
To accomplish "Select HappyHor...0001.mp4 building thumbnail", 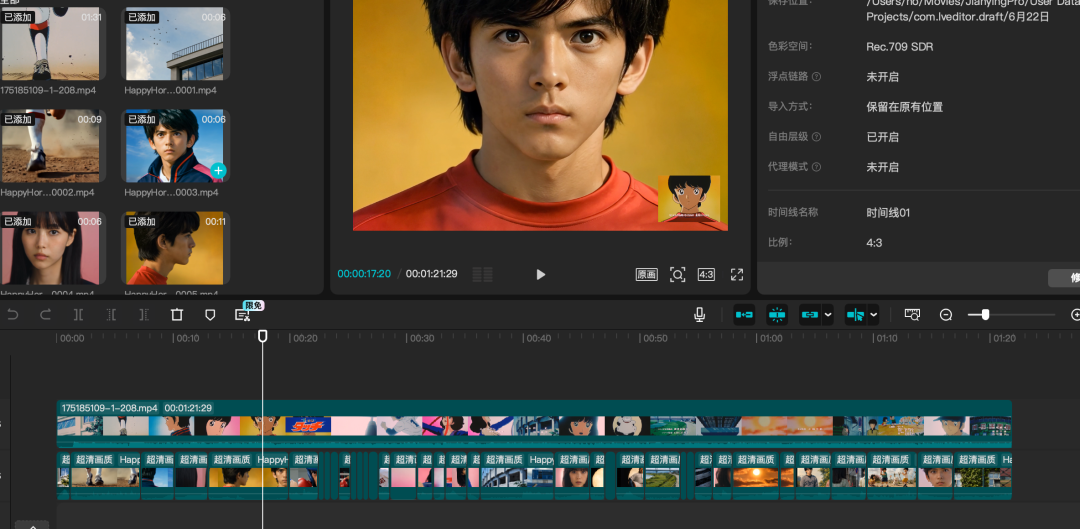I will tap(175, 44).
